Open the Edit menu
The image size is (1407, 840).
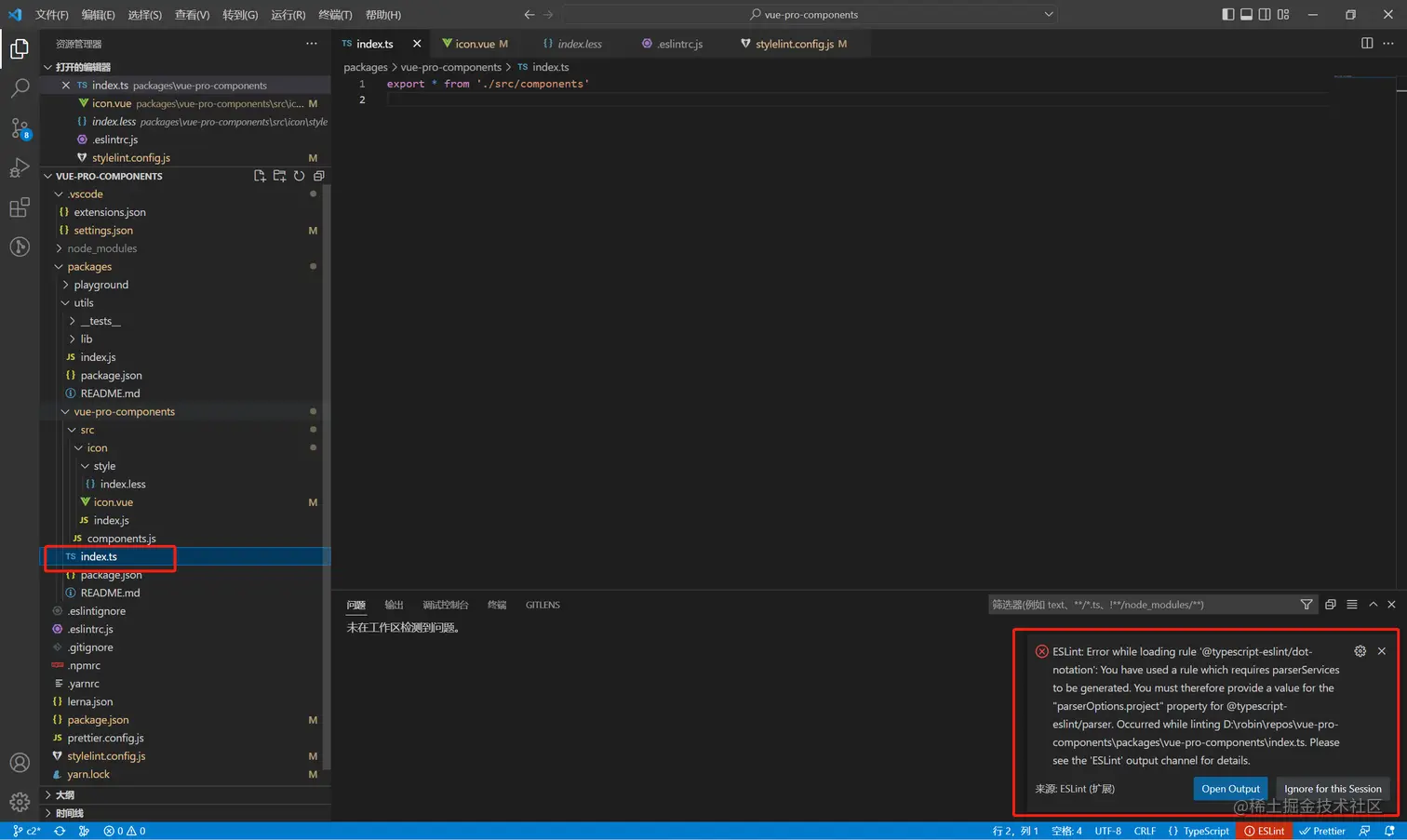tap(98, 15)
